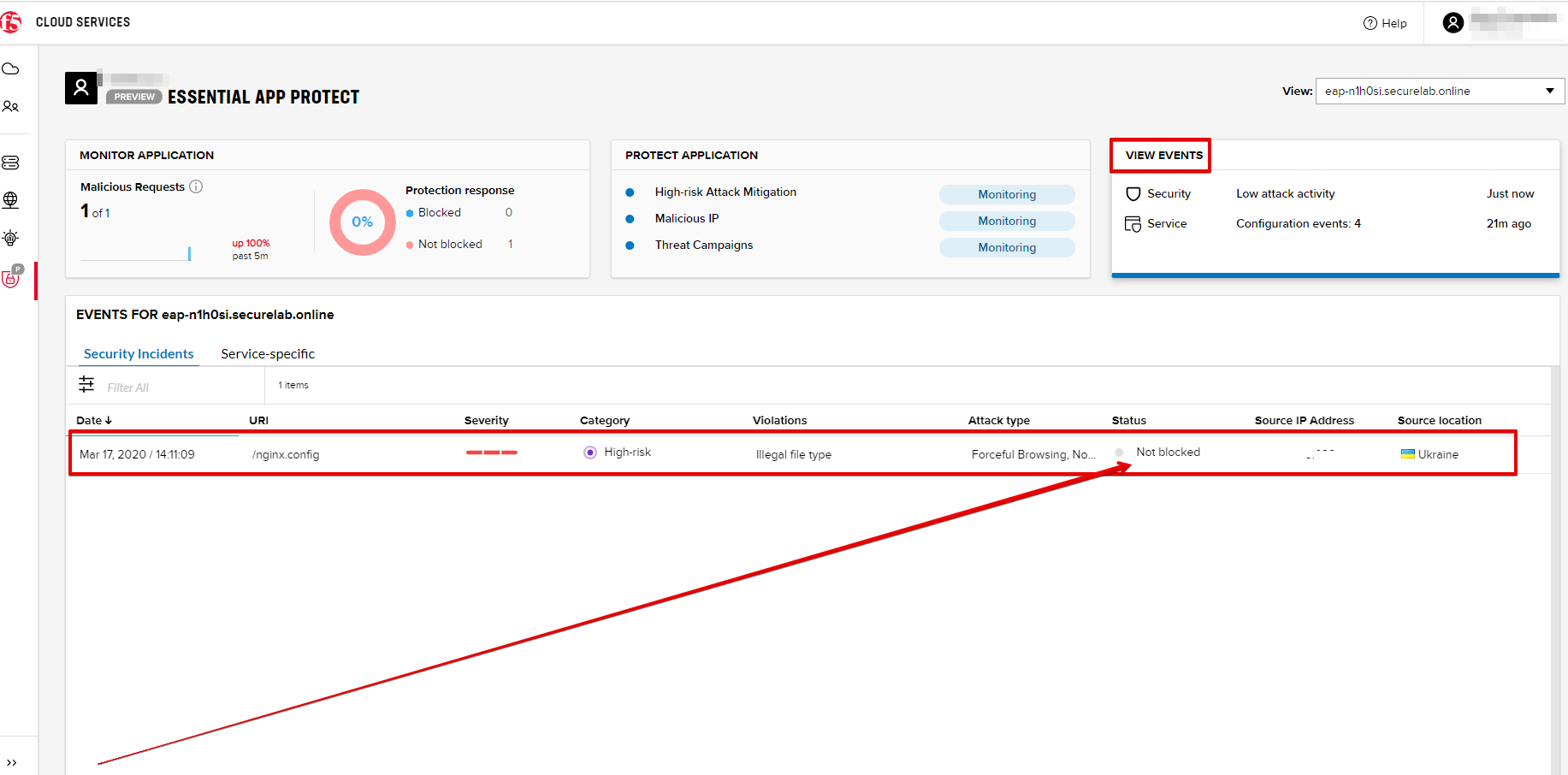Click Configuration events: 4 text
The height and width of the screenshot is (775, 1568).
[1299, 224]
